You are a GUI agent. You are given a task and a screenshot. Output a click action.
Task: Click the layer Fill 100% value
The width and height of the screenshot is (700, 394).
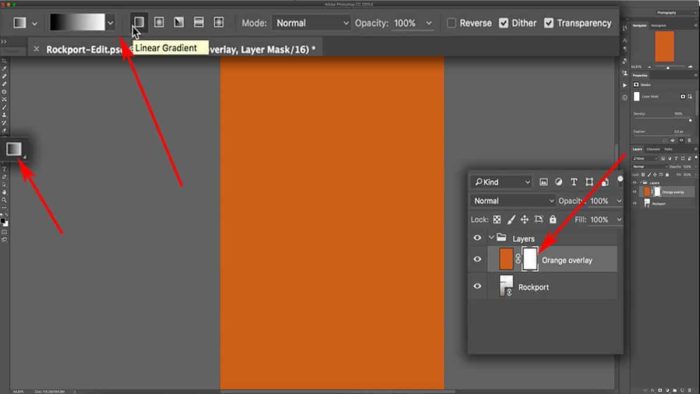coord(599,220)
